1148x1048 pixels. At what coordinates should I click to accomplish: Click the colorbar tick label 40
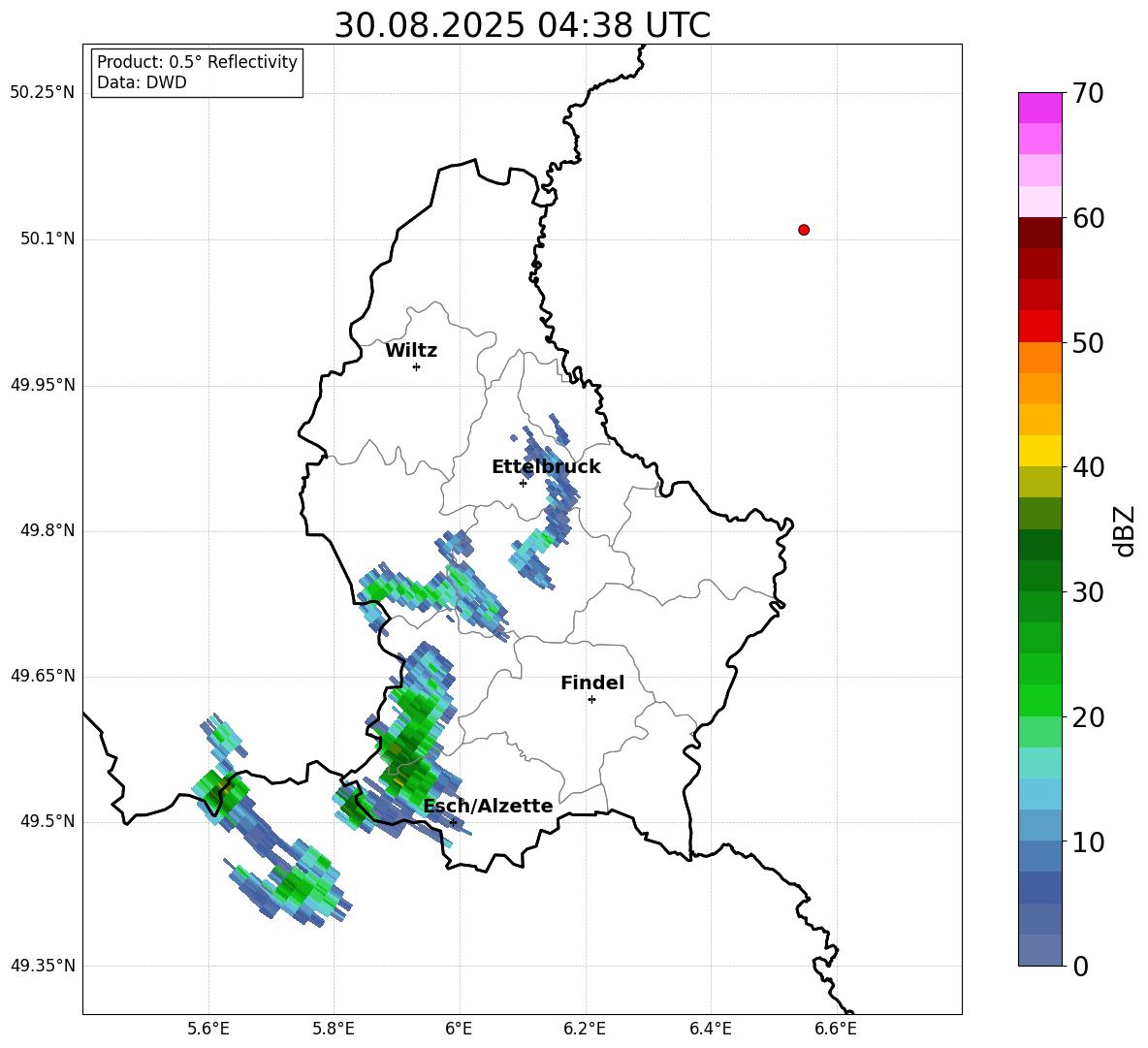point(1088,467)
